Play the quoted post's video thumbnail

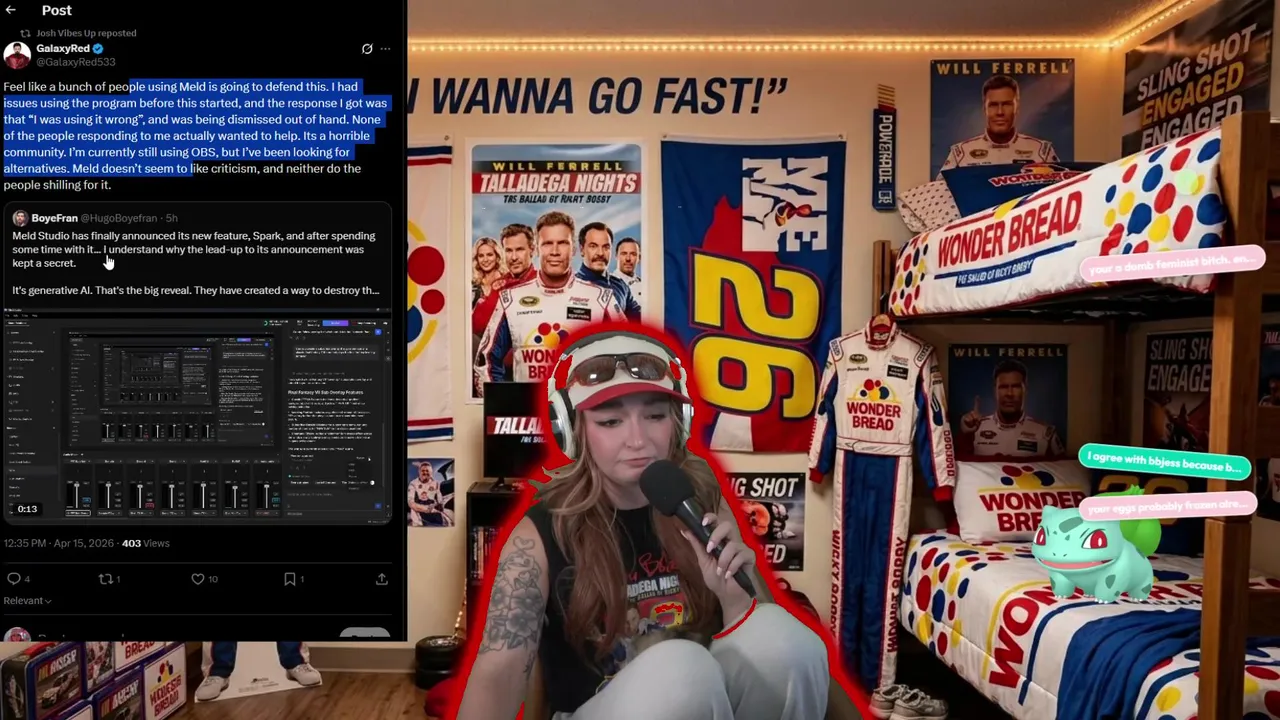click(198, 416)
